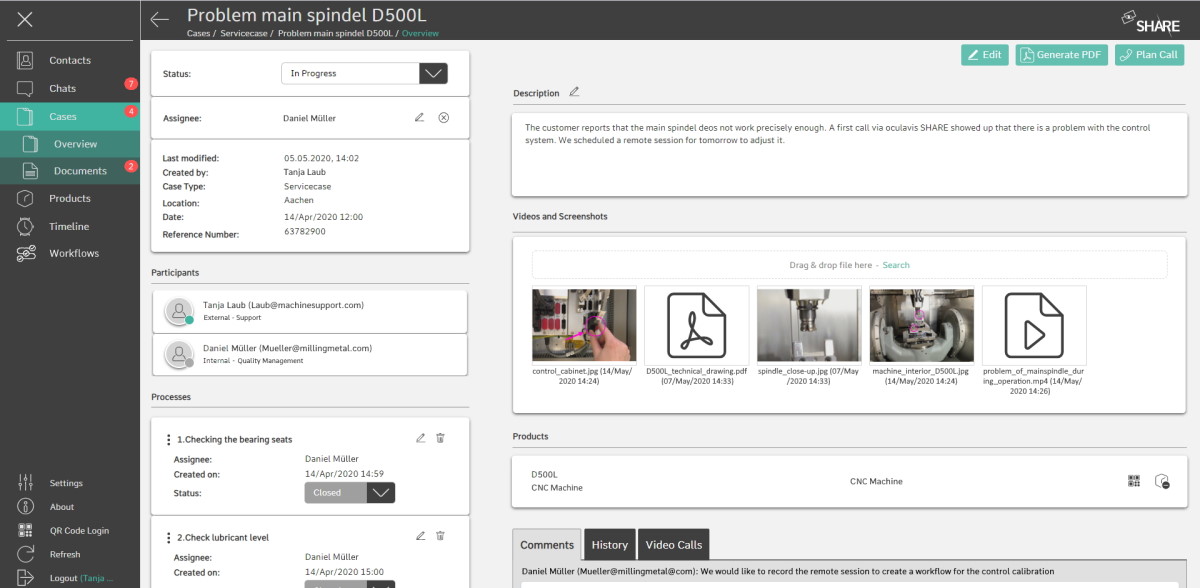The height and width of the screenshot is (588, 1200).
Task: Remove assignee Daniel Müller with circled X
Action: point(444,118)
